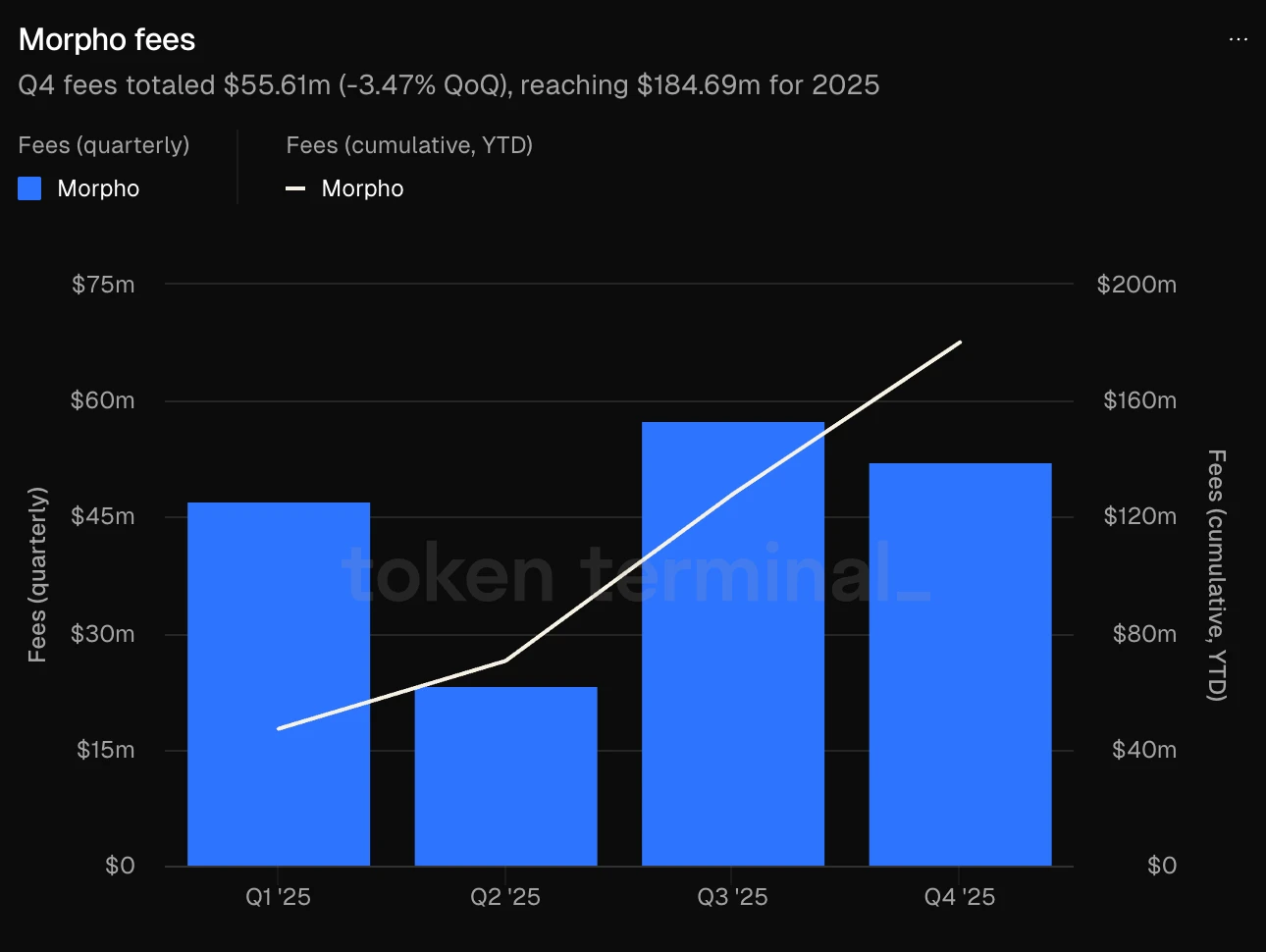Click the cumulative line's Q4 '25 endpoint

[x=960, y=343]
